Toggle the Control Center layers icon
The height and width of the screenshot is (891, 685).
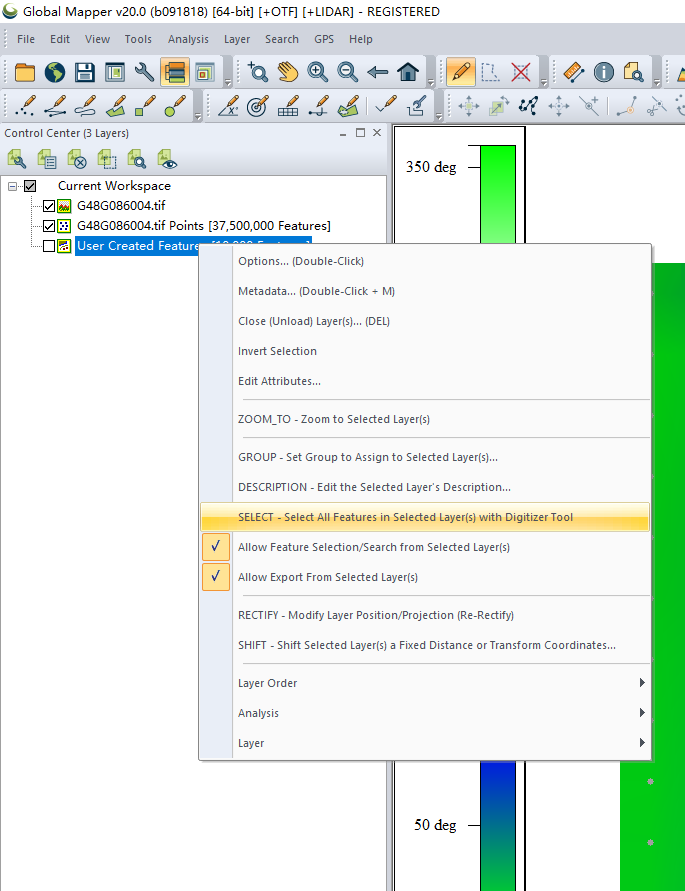point(175,72)
